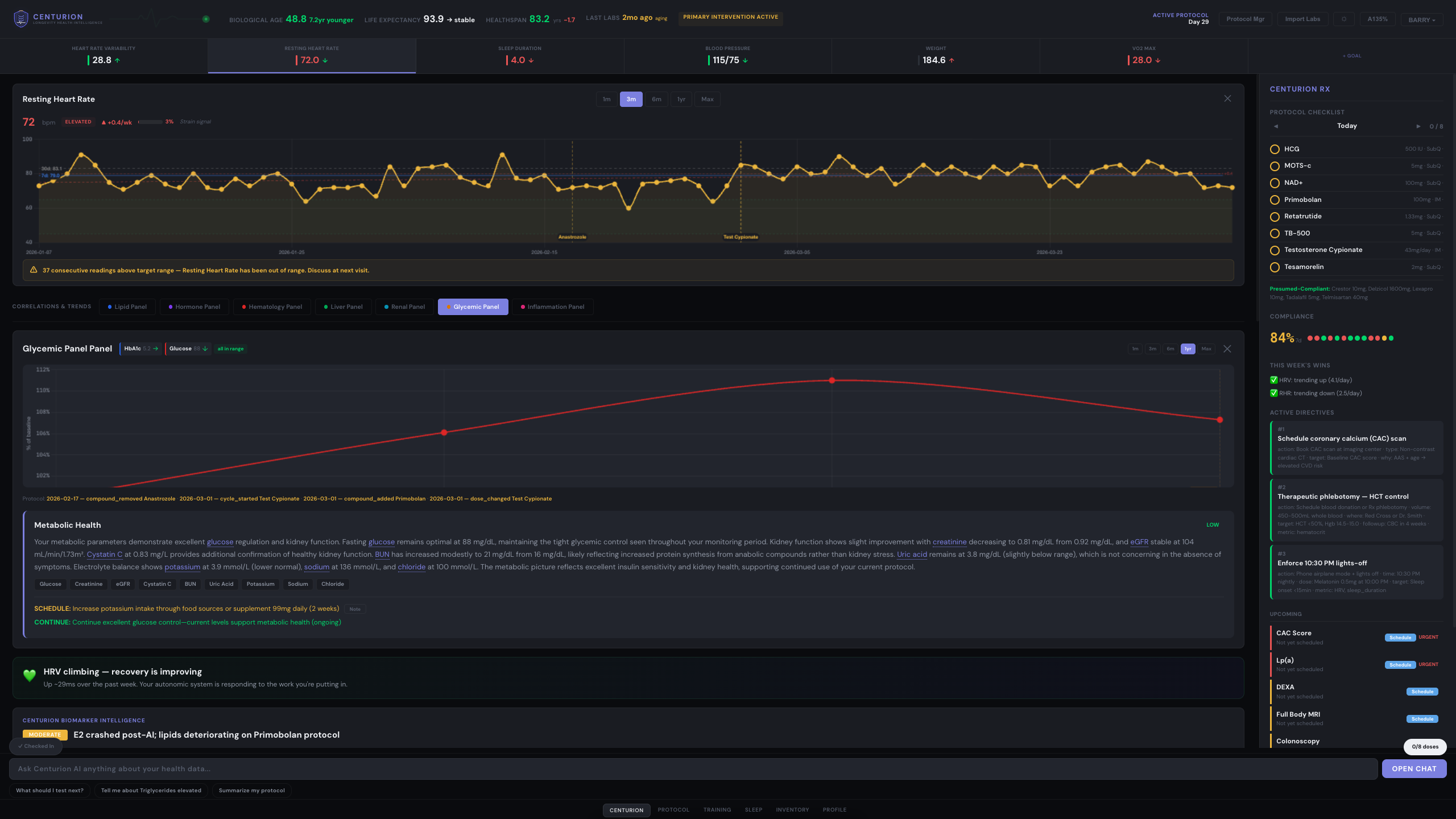The image size is (1456, 819).
Task: Click the Import Labs button
Action: coord(1302,19)
